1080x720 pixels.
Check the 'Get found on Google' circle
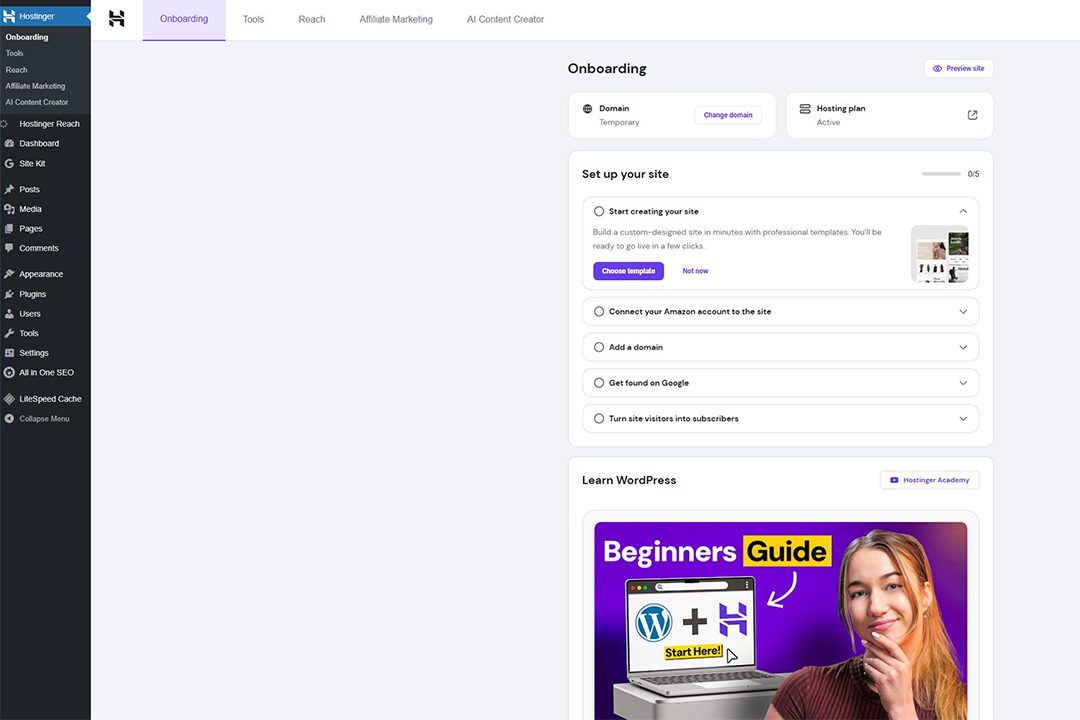(x=599, y=383)
